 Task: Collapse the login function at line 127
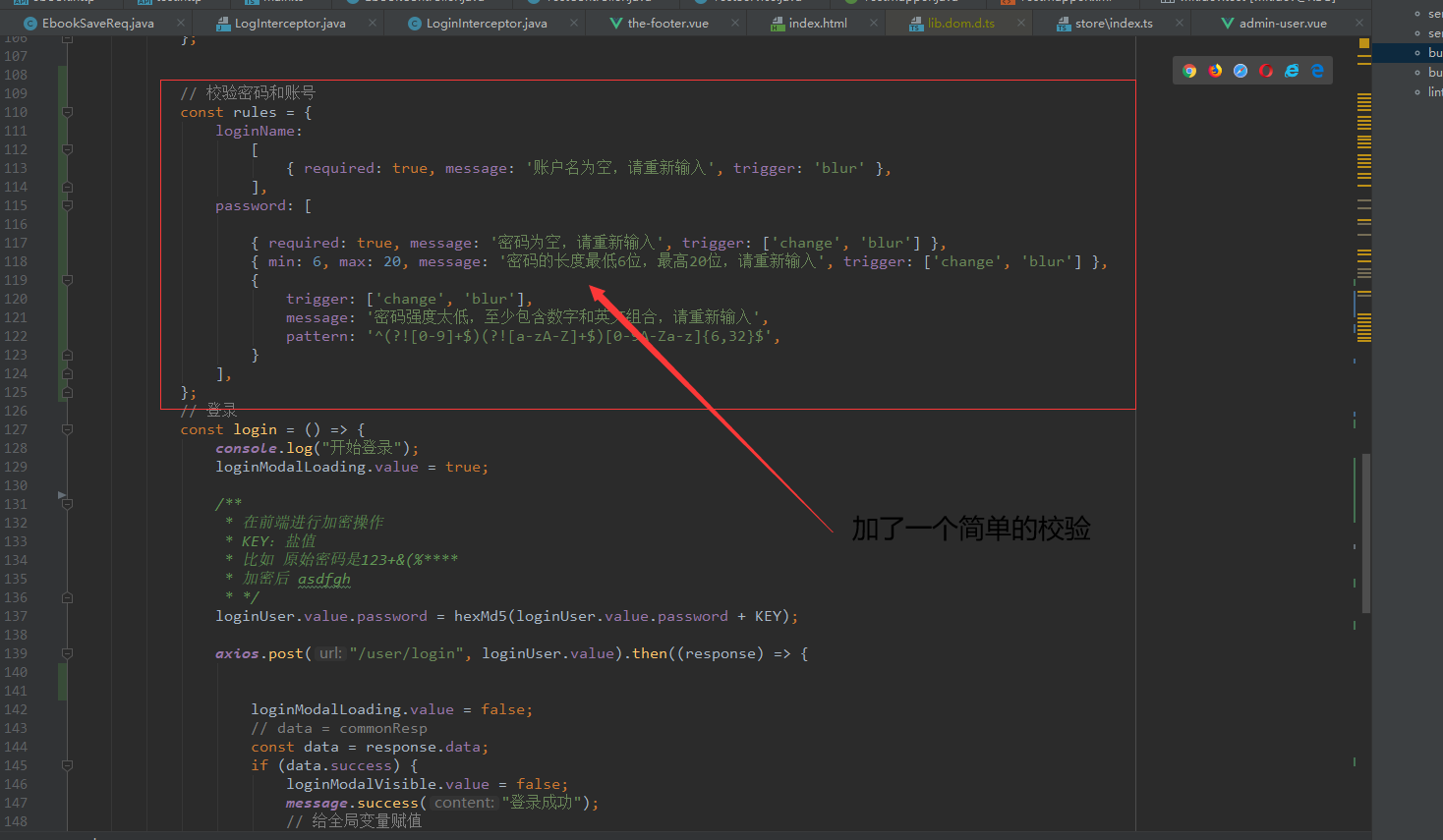68,429
